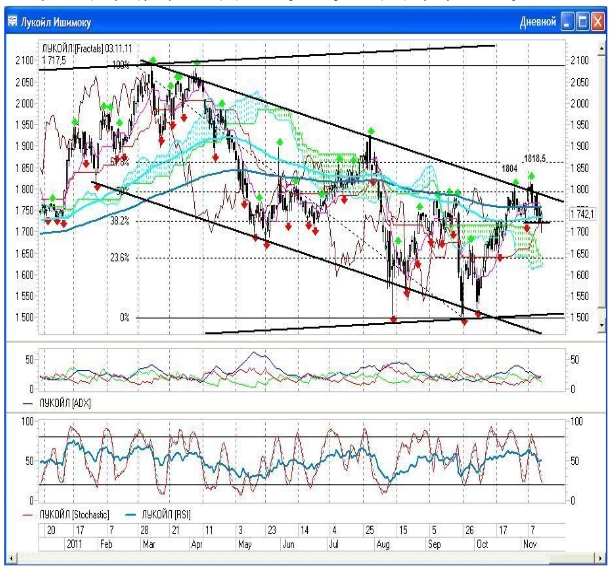The width and height of the screenshot is (609, 567).
Task: Click the Nov month label
Action: tap(530, 543)
